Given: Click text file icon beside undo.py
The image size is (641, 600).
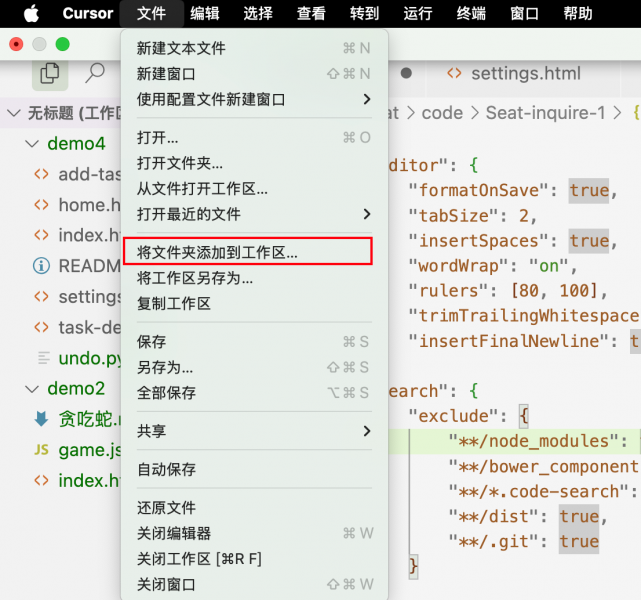Looking at the screenshot, I should [43, 358].
